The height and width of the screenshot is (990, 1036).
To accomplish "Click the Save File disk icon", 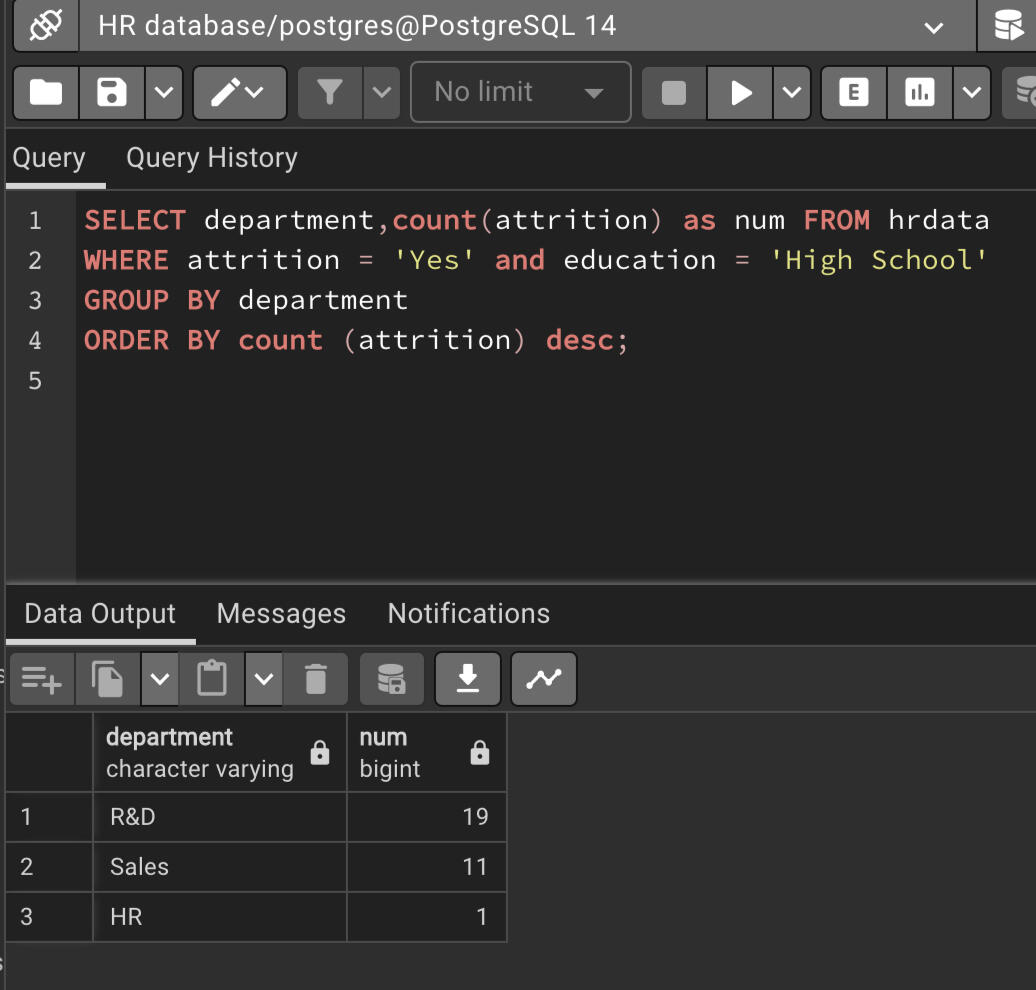I will (111, 93).
